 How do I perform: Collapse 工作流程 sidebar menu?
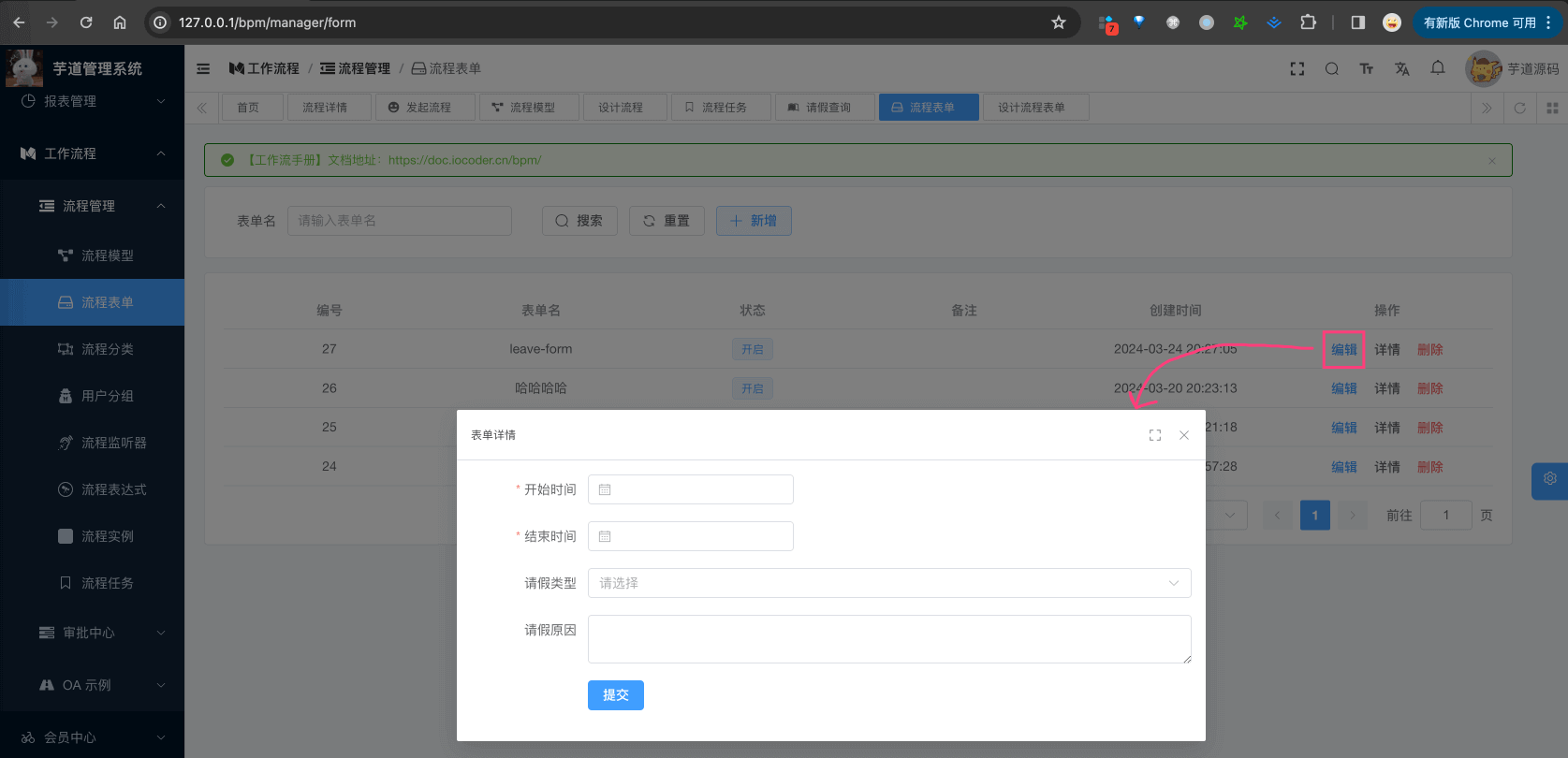[92, 153]
